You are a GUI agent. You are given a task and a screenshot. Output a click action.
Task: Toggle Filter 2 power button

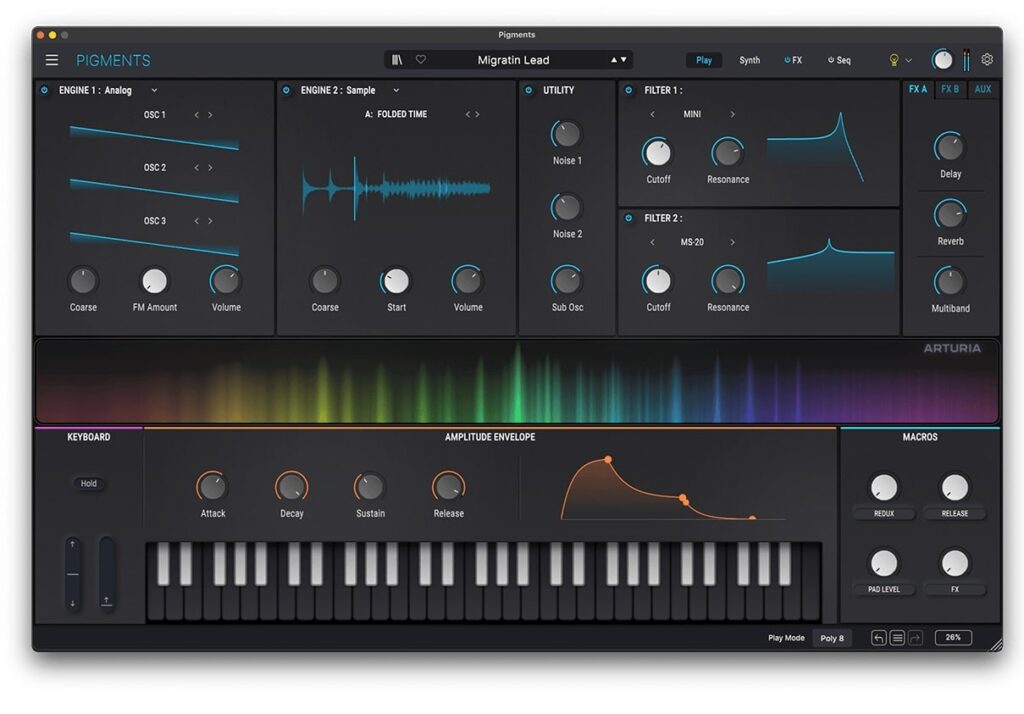[x=629, y=218]
